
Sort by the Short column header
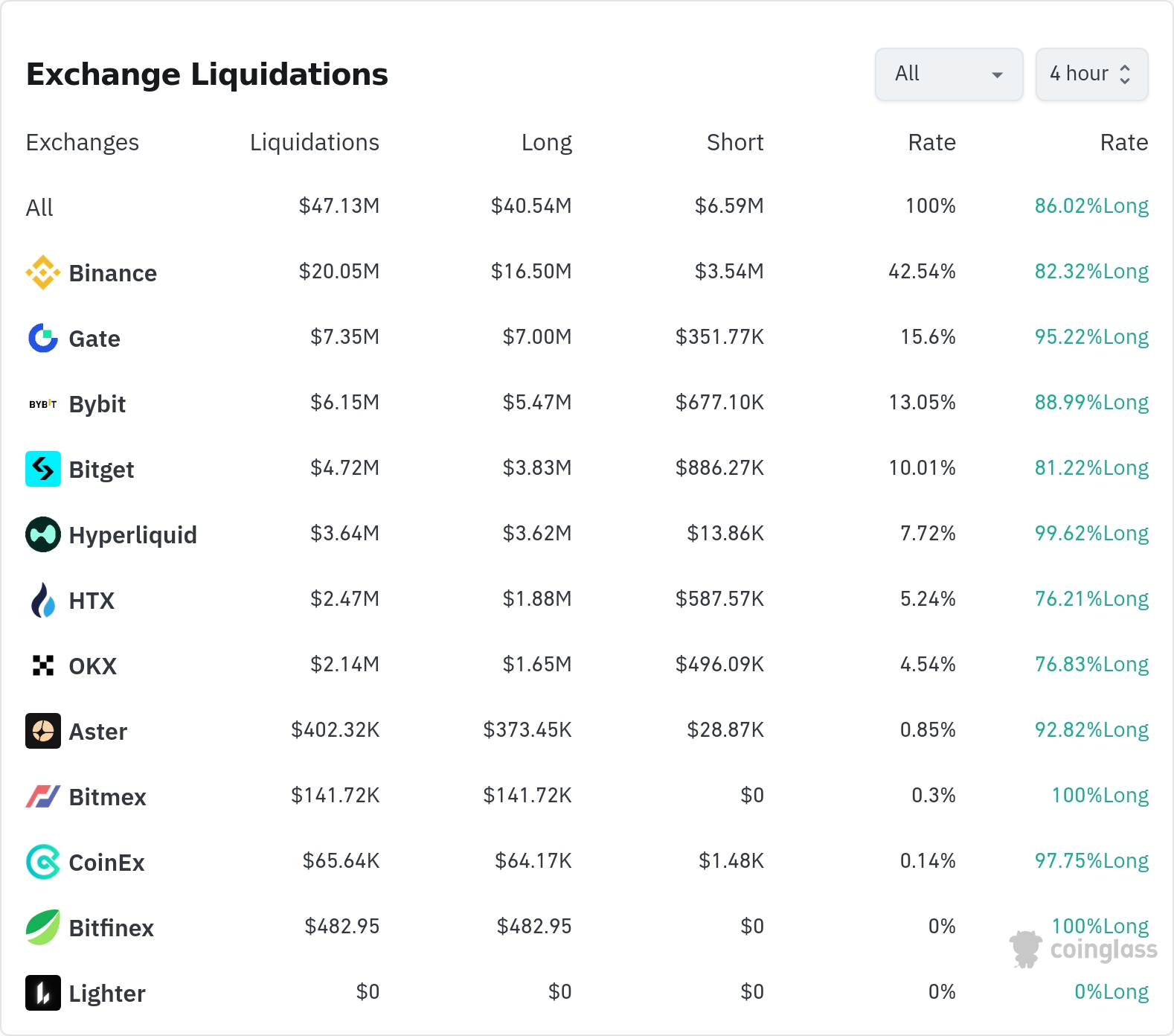734,142
